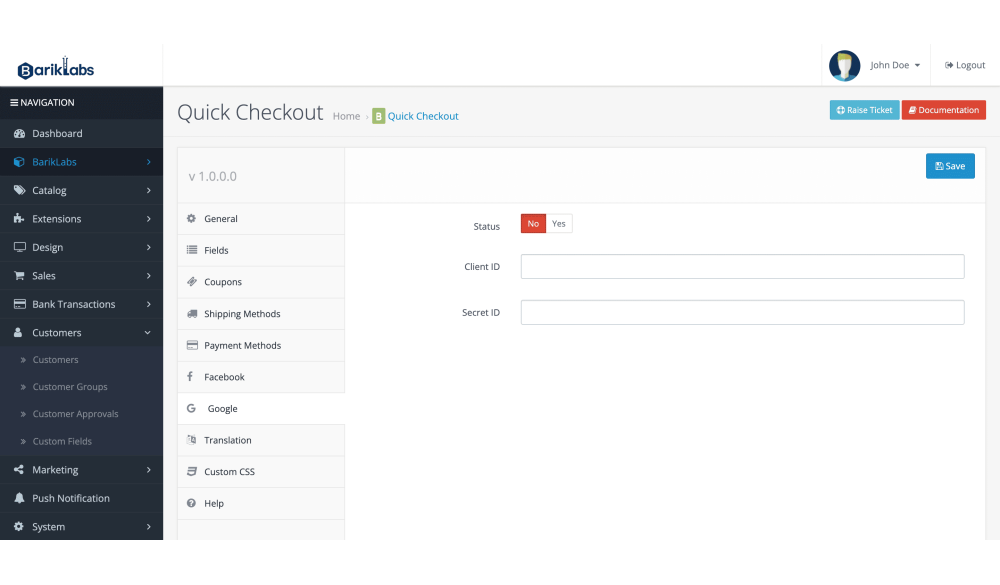
Task: Expand the Marketing menu chevron
Action: click(x=148, y=470)
